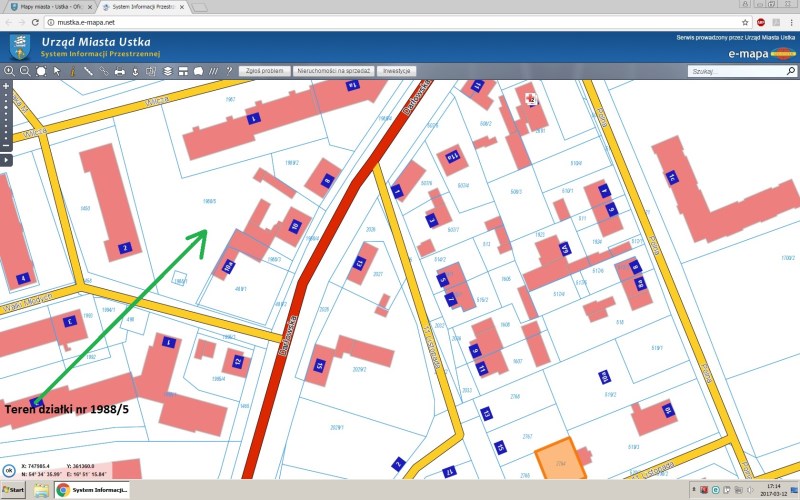The height and width of the screenshot is (500, 800).
Task: Click the browser reload button
Action: click(35, 22)
